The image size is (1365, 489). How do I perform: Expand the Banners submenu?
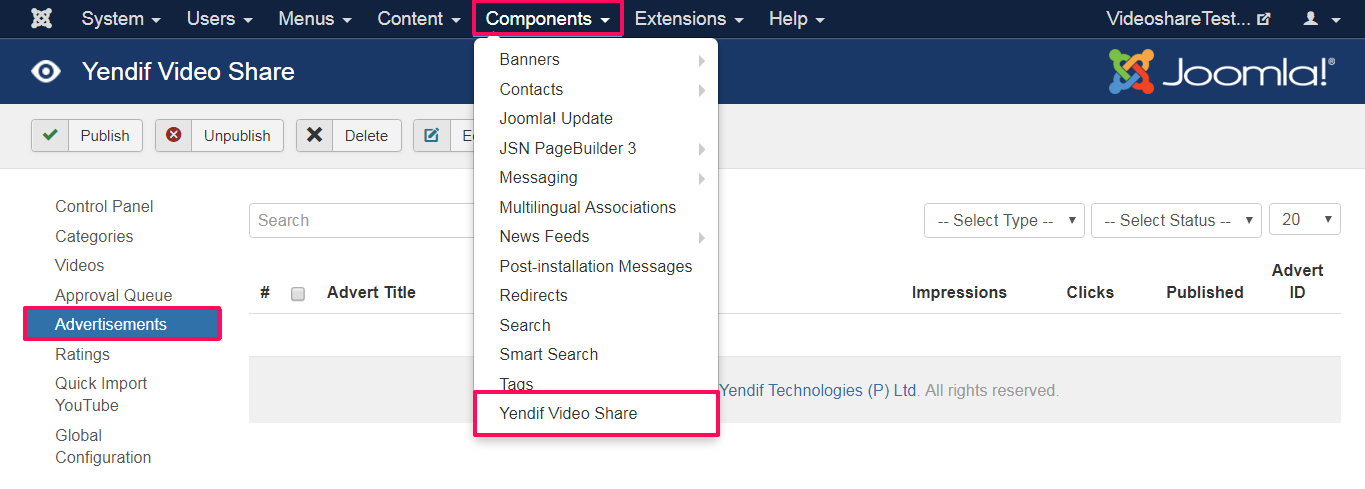pyautogui.click(x=596, y=60)
